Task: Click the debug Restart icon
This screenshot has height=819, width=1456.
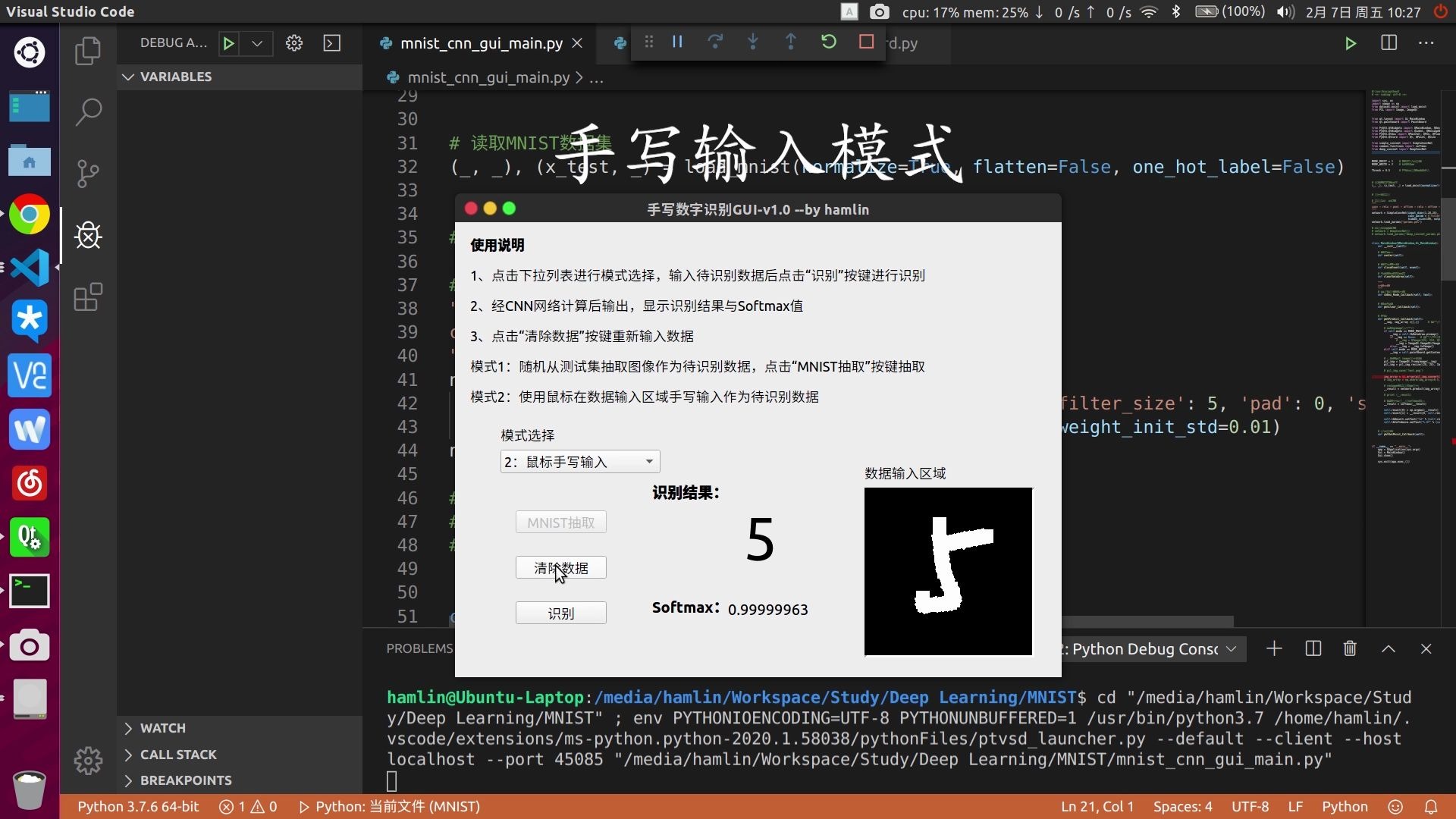Action: click(829, 42)
